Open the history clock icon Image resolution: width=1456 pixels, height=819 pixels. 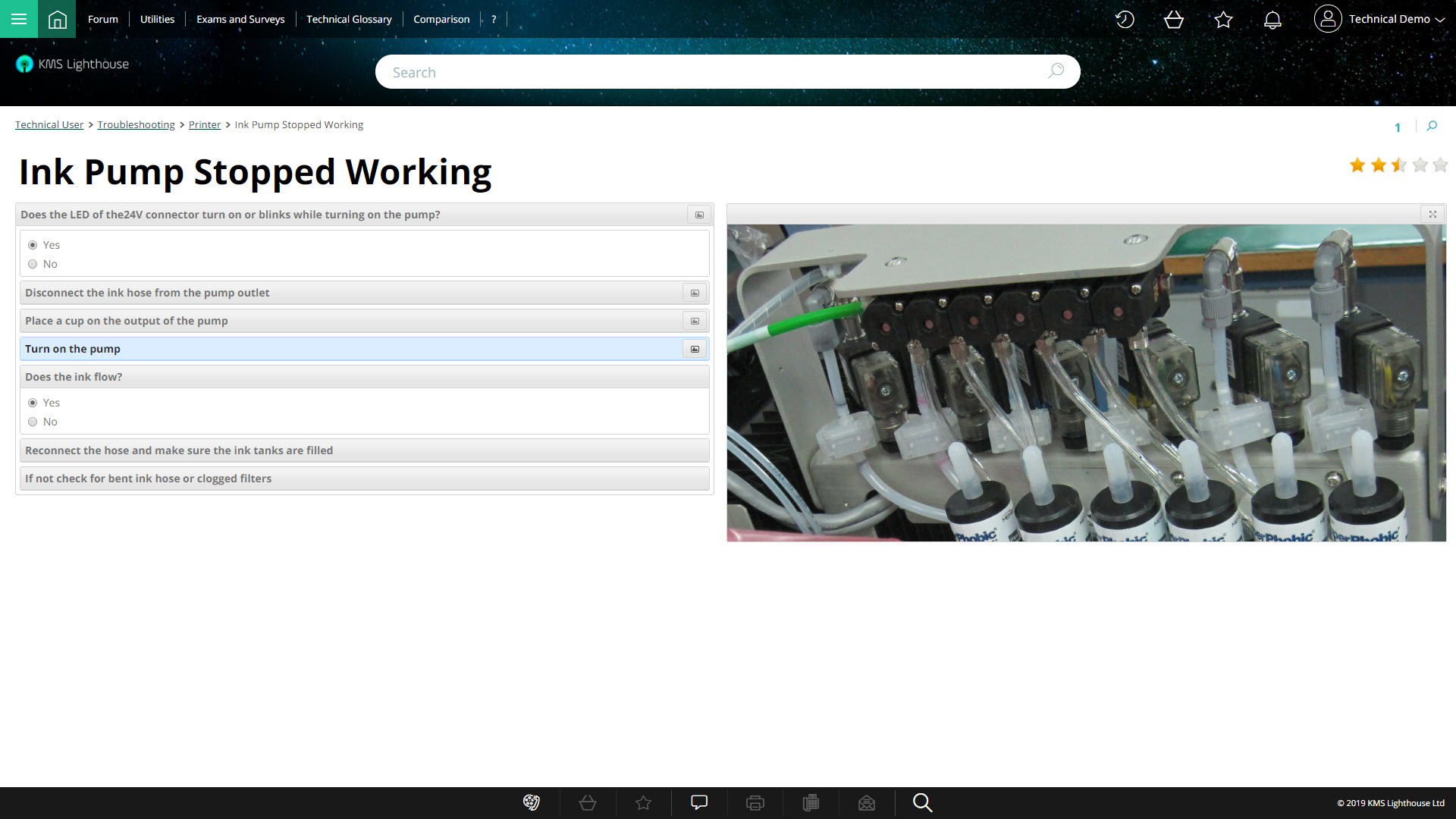pyautogui.click(x=1125, y=20)
